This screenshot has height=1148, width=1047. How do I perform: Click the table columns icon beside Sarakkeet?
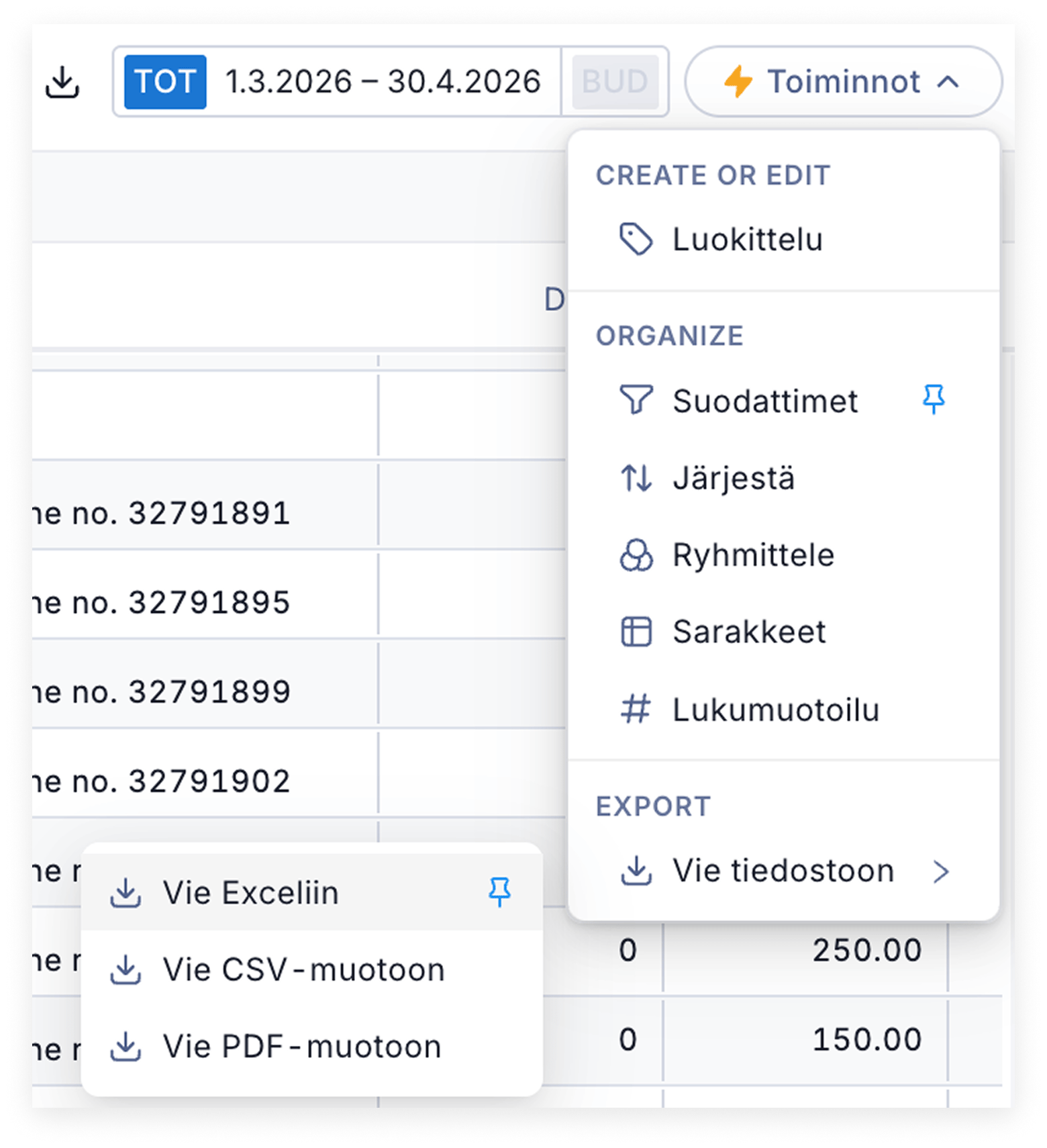click(x=636, y=632)
